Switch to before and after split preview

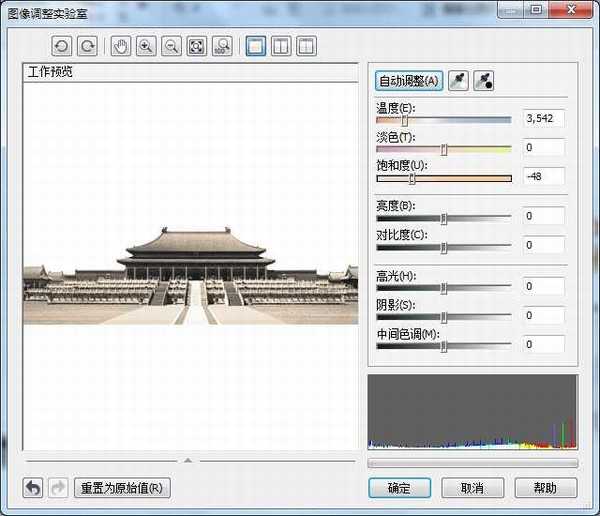(306, 46)
